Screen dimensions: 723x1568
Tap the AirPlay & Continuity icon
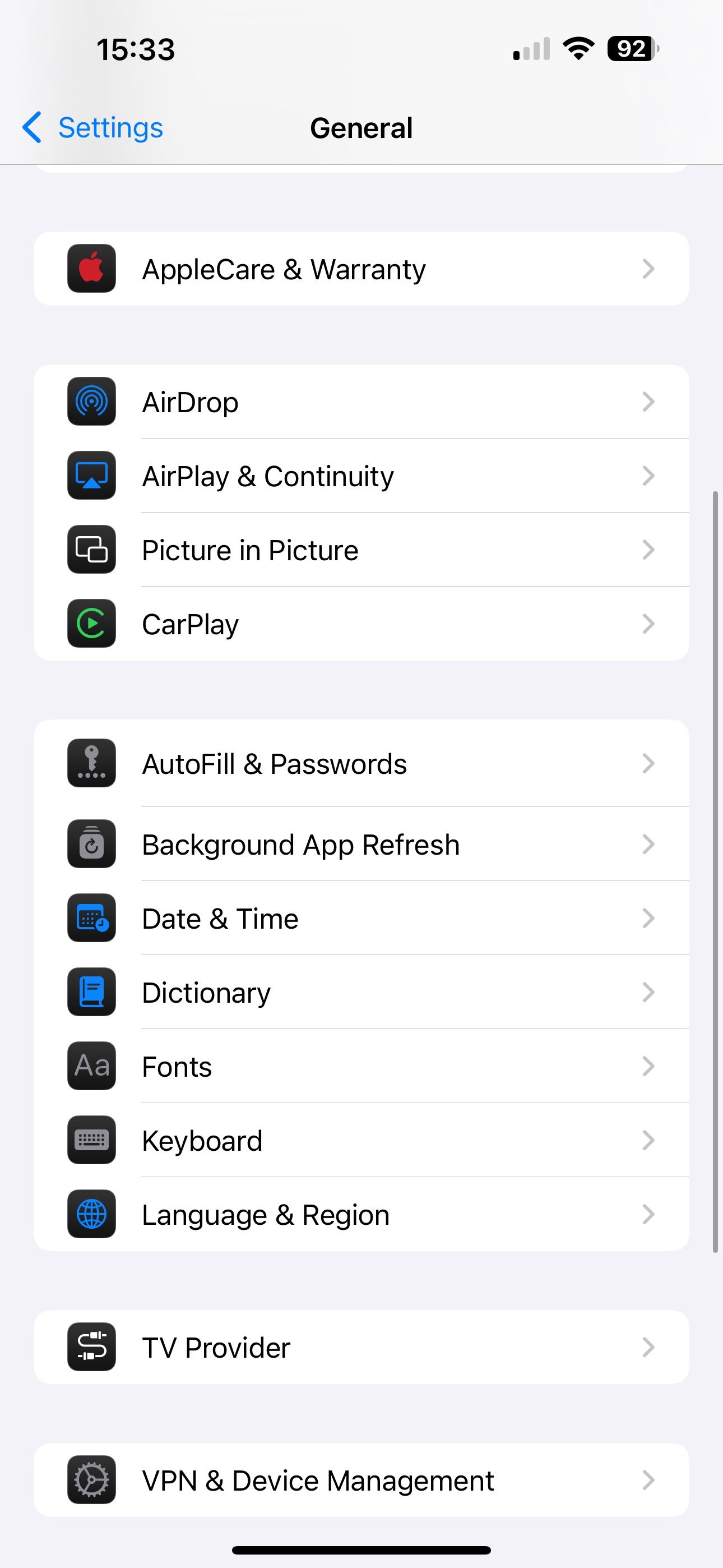[x=91, y=476]
